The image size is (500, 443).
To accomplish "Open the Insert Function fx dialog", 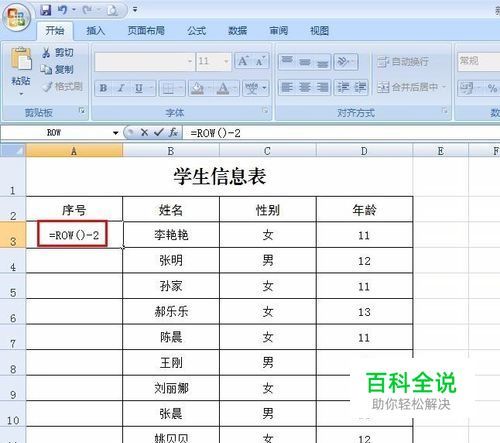I will pos(173,133).
